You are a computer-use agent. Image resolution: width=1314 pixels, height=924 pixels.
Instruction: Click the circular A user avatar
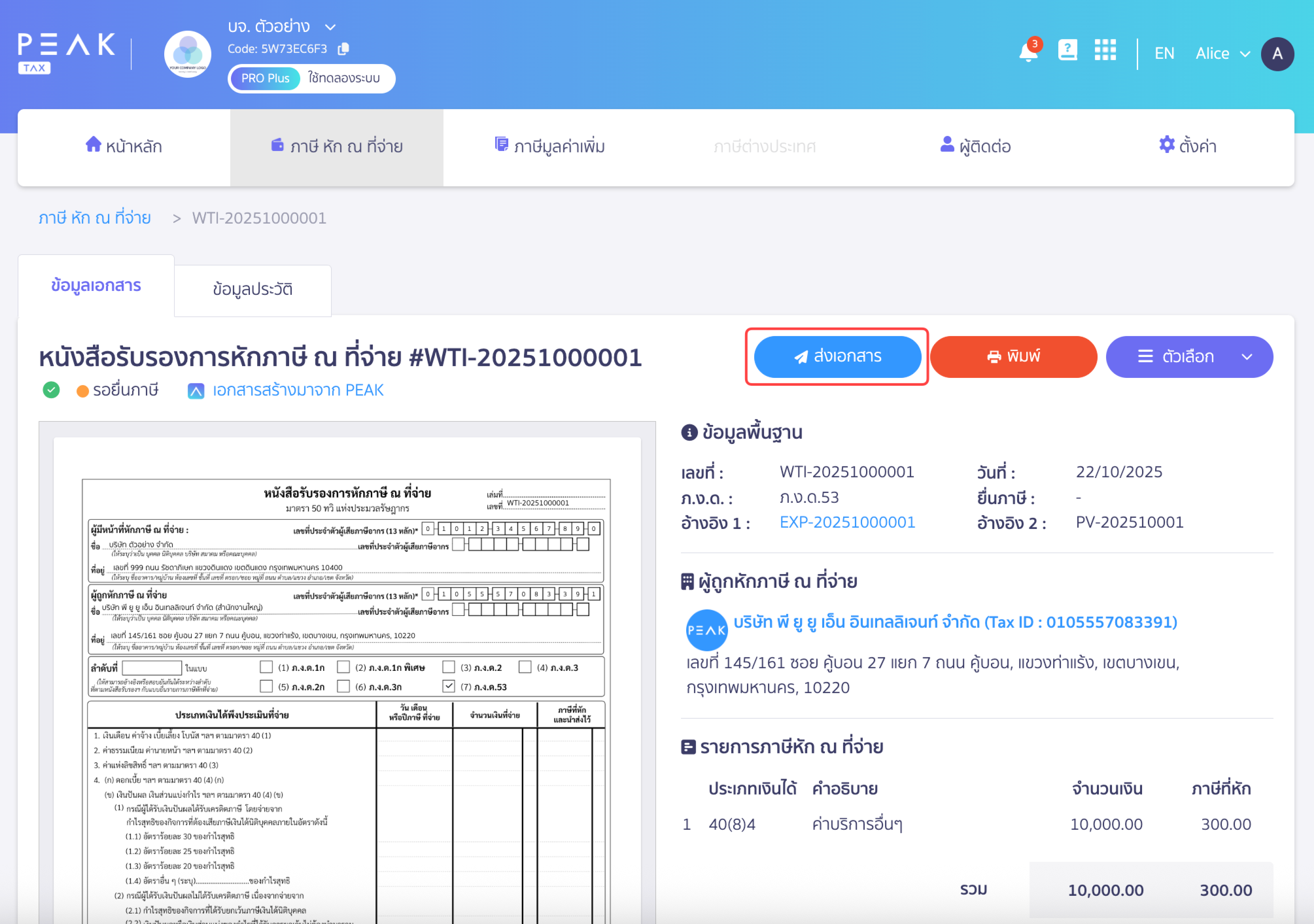tap(1277, 54)
